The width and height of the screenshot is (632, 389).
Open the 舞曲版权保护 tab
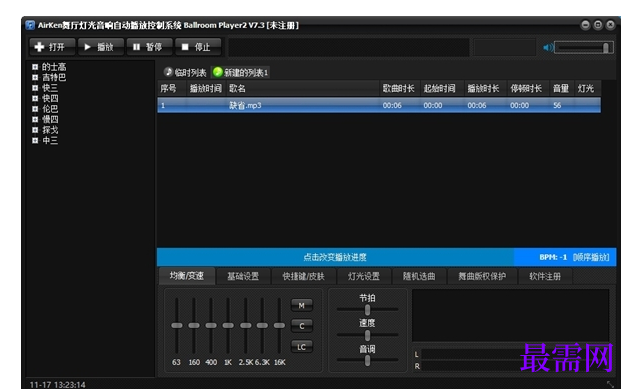tap(482, 277)
